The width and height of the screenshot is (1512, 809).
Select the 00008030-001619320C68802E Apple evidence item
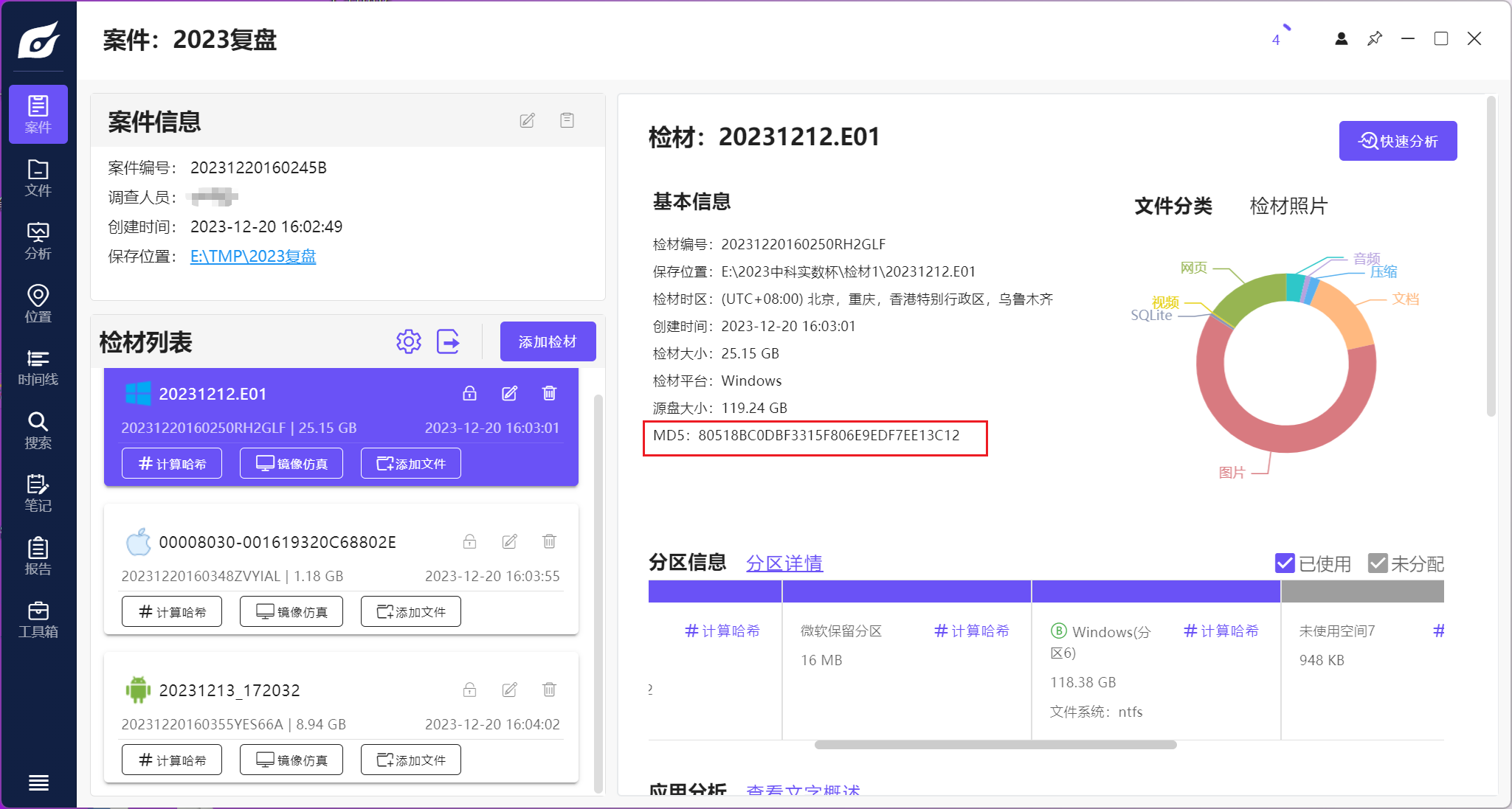point(277,543)
